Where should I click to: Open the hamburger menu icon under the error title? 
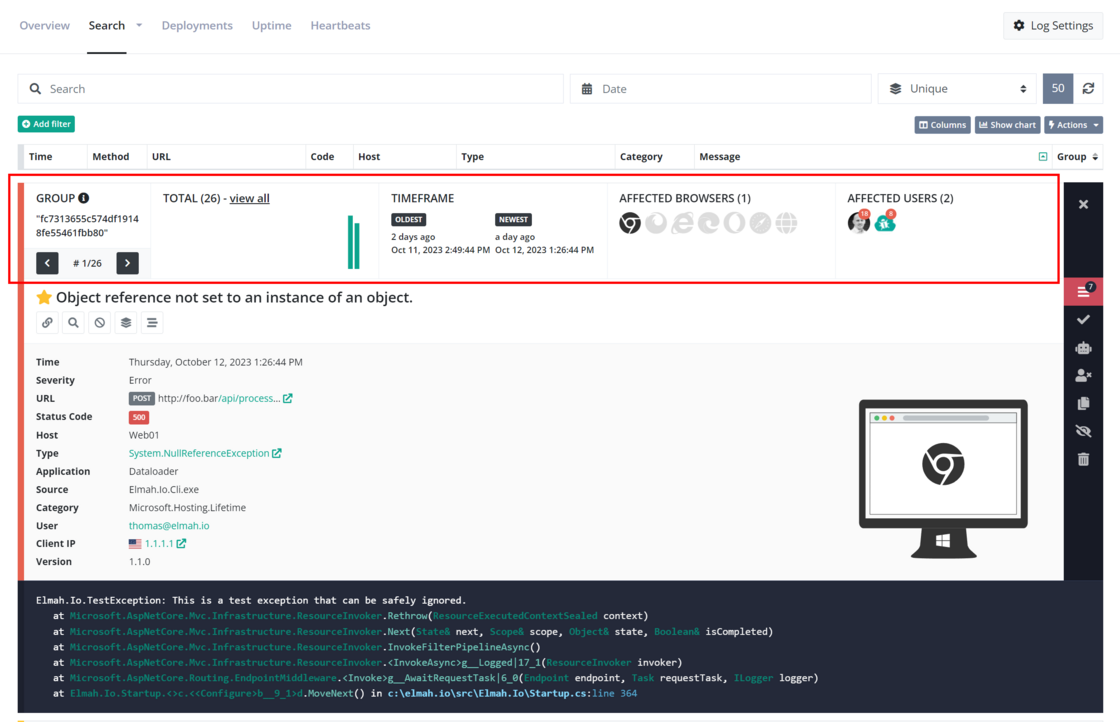point(152,323)
